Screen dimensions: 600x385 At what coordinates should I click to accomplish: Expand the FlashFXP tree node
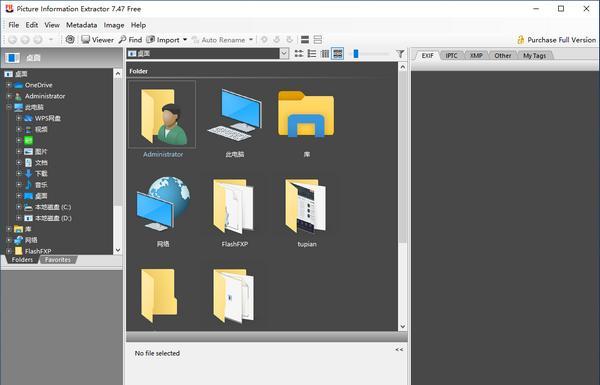(x=9, y=251)
